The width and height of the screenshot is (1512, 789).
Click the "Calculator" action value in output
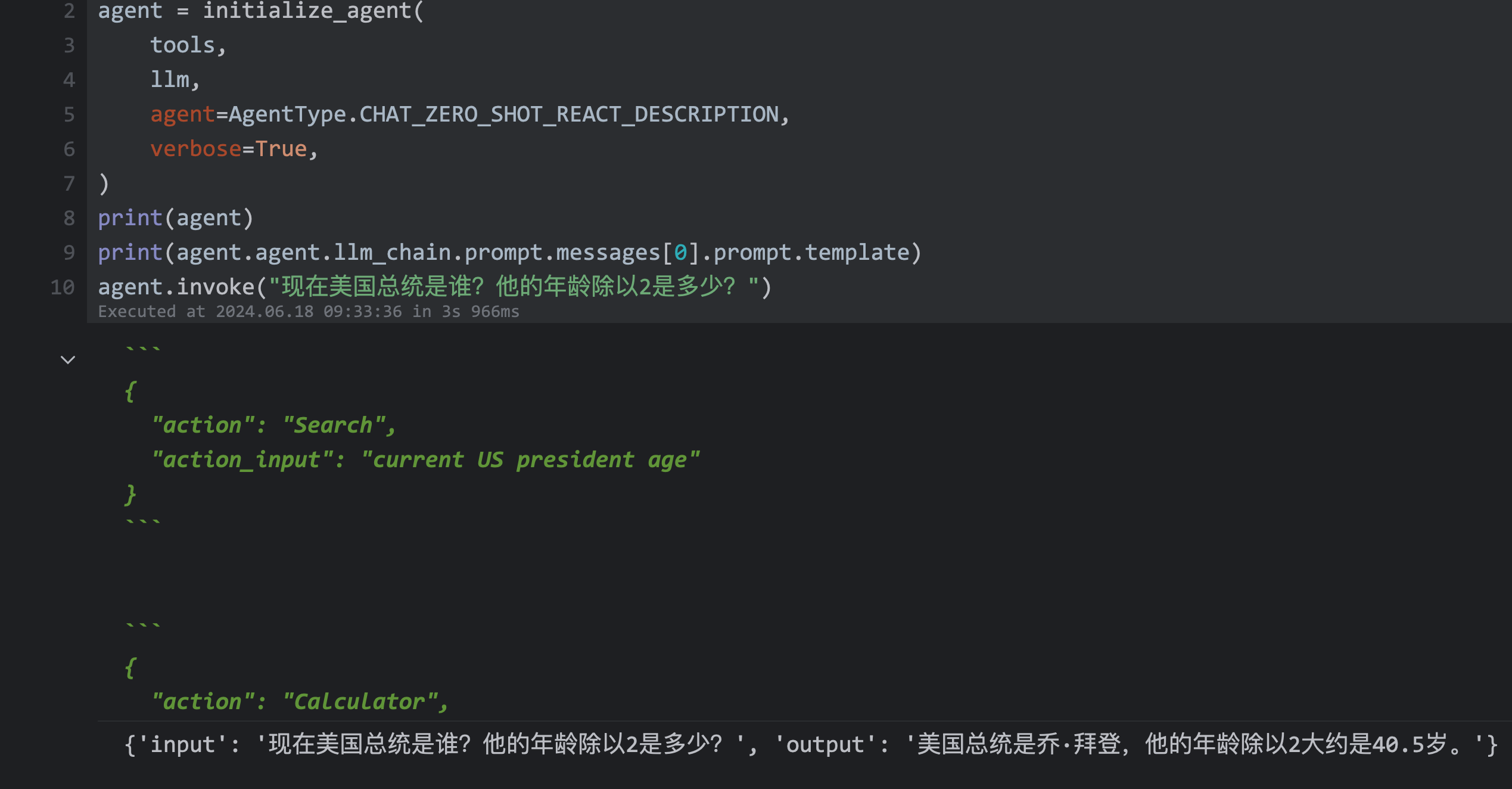click(x=360, y=702)
